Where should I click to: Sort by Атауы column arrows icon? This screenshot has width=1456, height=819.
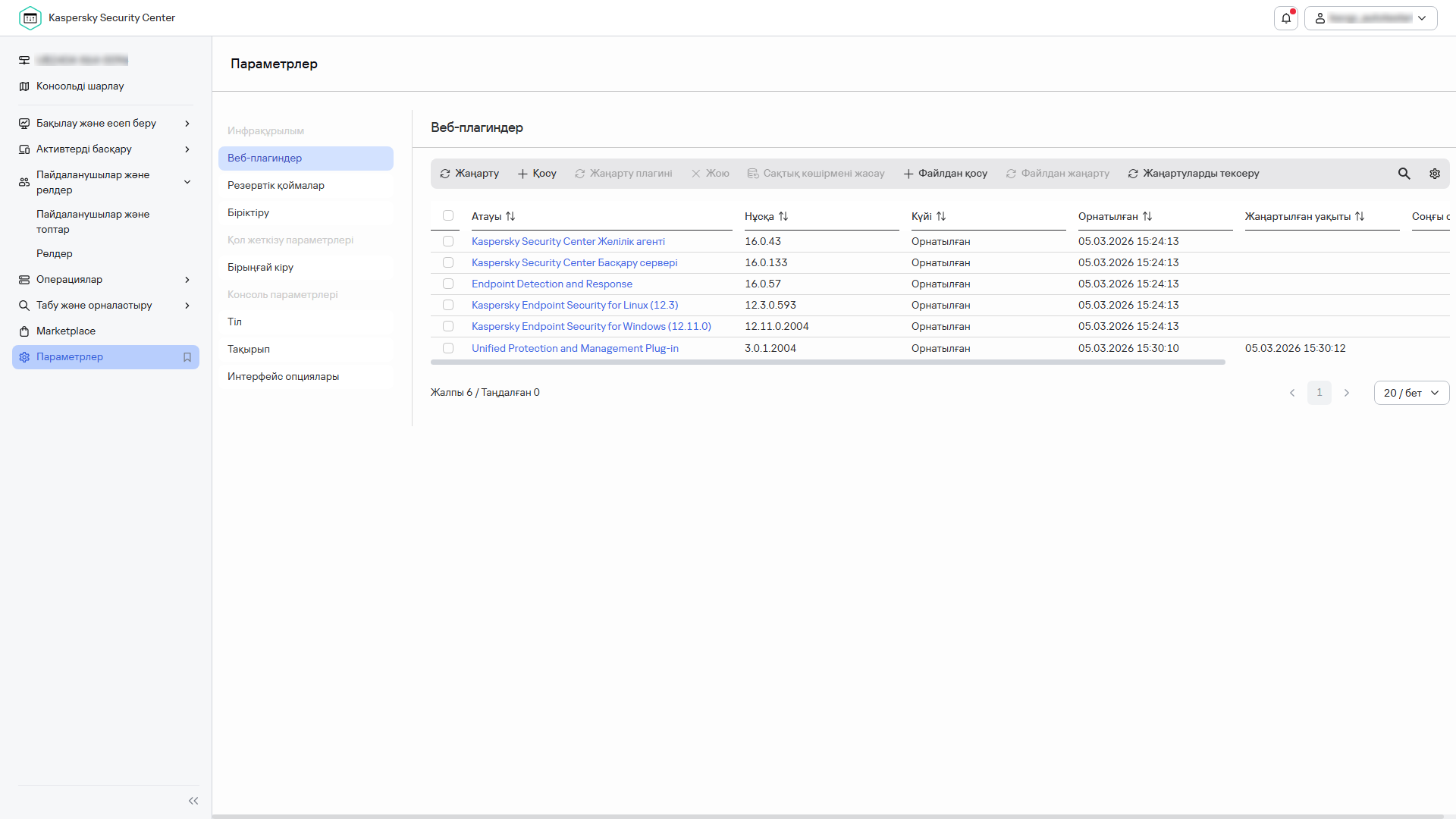pyautogui.click(x=510, y=217)
